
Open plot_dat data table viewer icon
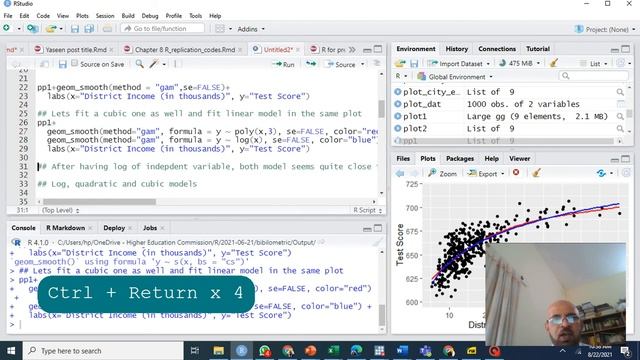[620, 104]
